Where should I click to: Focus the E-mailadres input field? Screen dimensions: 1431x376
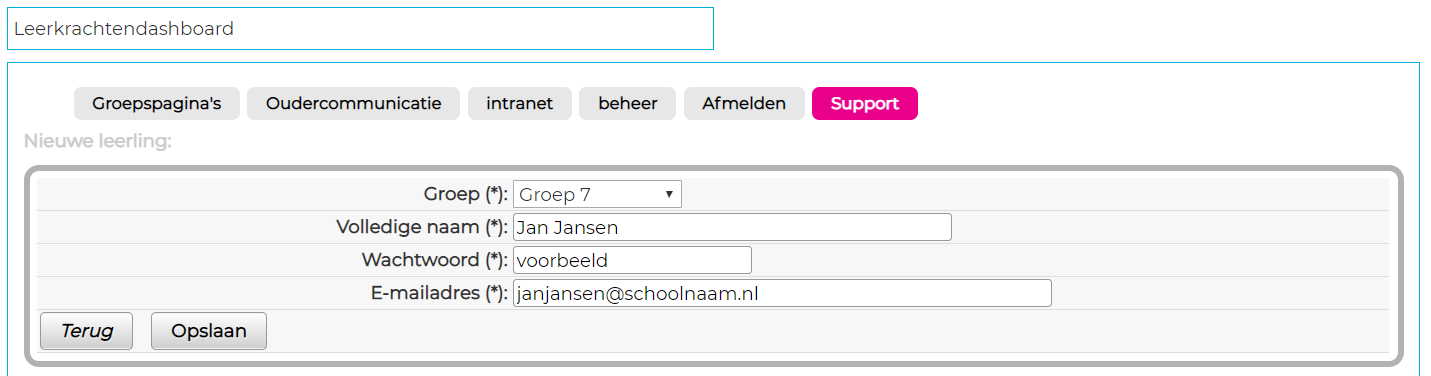click(x=782, y=293)
